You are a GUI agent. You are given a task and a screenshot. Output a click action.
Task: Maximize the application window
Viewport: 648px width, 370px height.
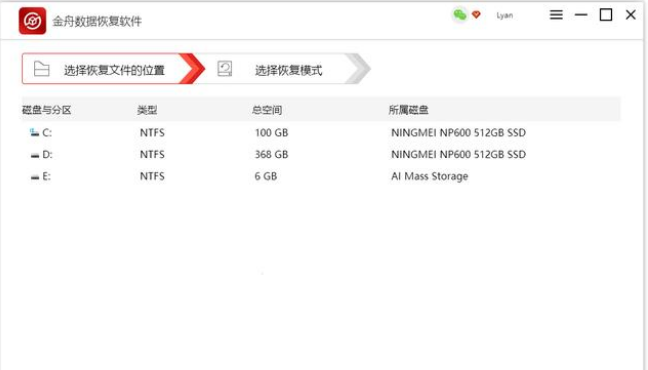[x=606, y=15]
